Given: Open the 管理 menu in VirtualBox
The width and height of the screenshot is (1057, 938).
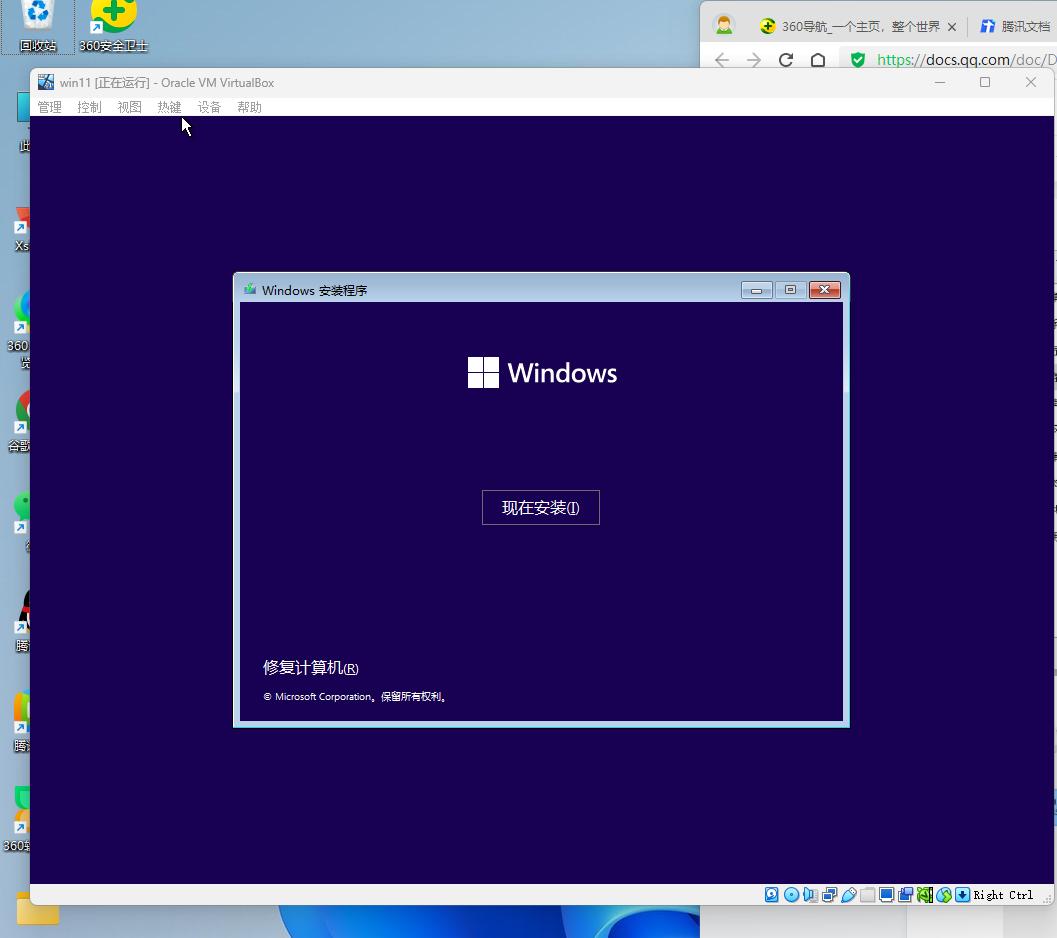Looking at the screenshot, I should pyautogui.click(x=49, y=107).
